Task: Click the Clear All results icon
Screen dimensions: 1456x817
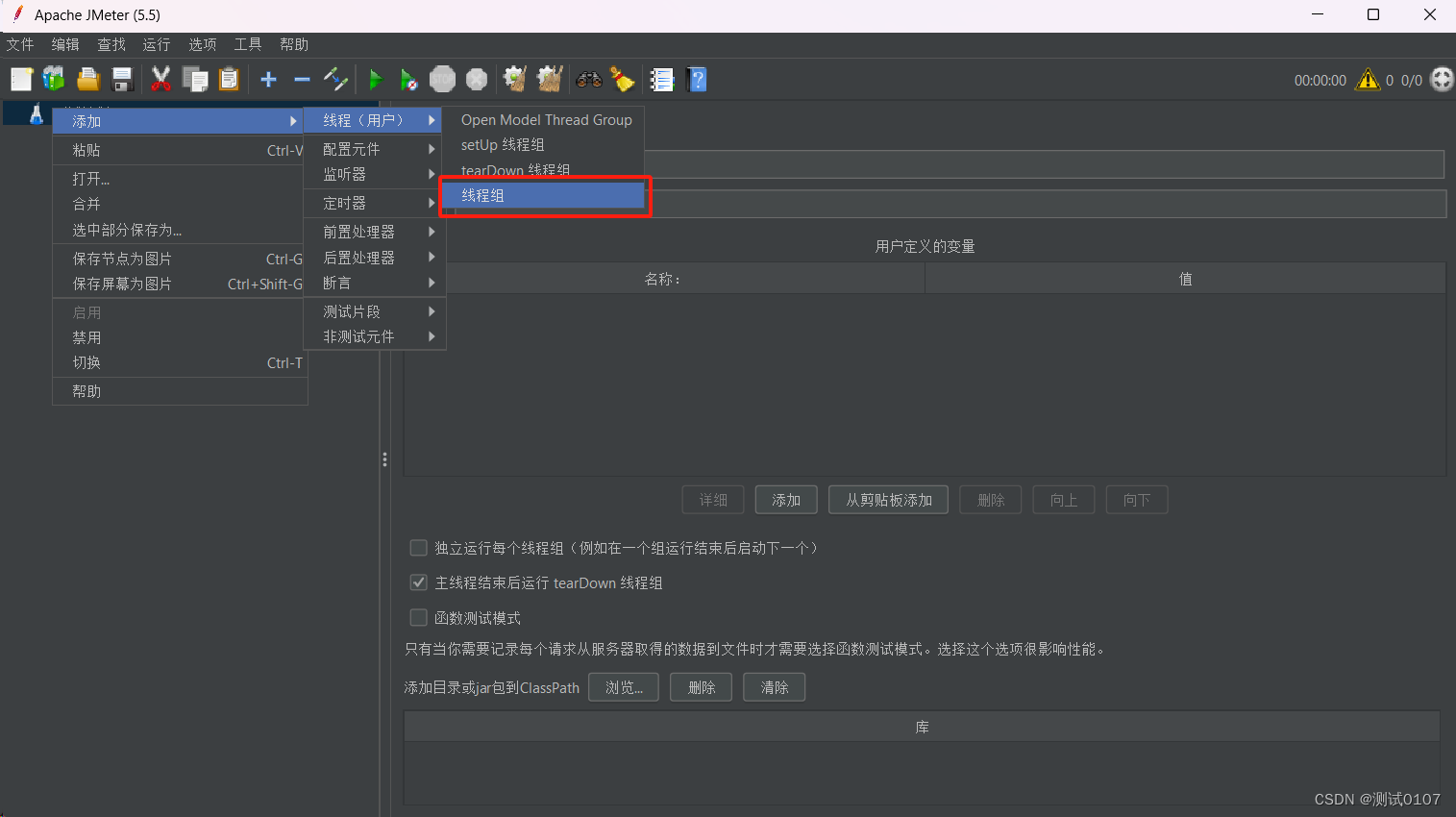Action: pyautogui.click(x=550, y=80)
